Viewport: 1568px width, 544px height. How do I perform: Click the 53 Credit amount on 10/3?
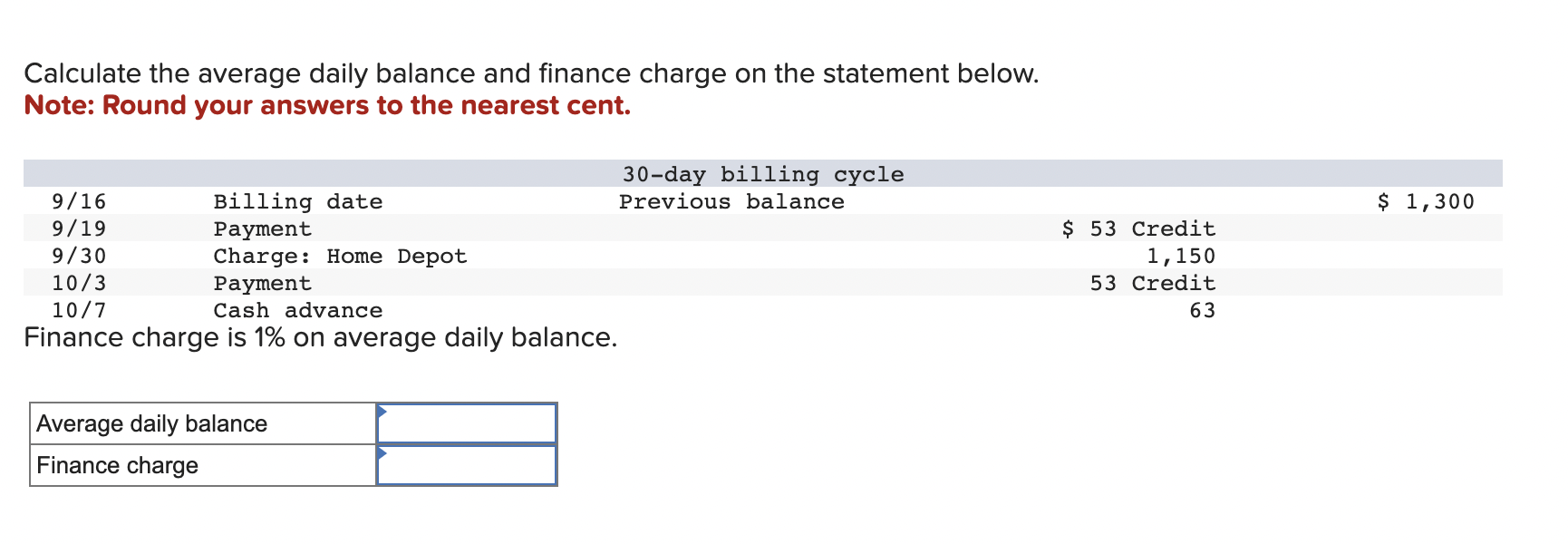1152,283
